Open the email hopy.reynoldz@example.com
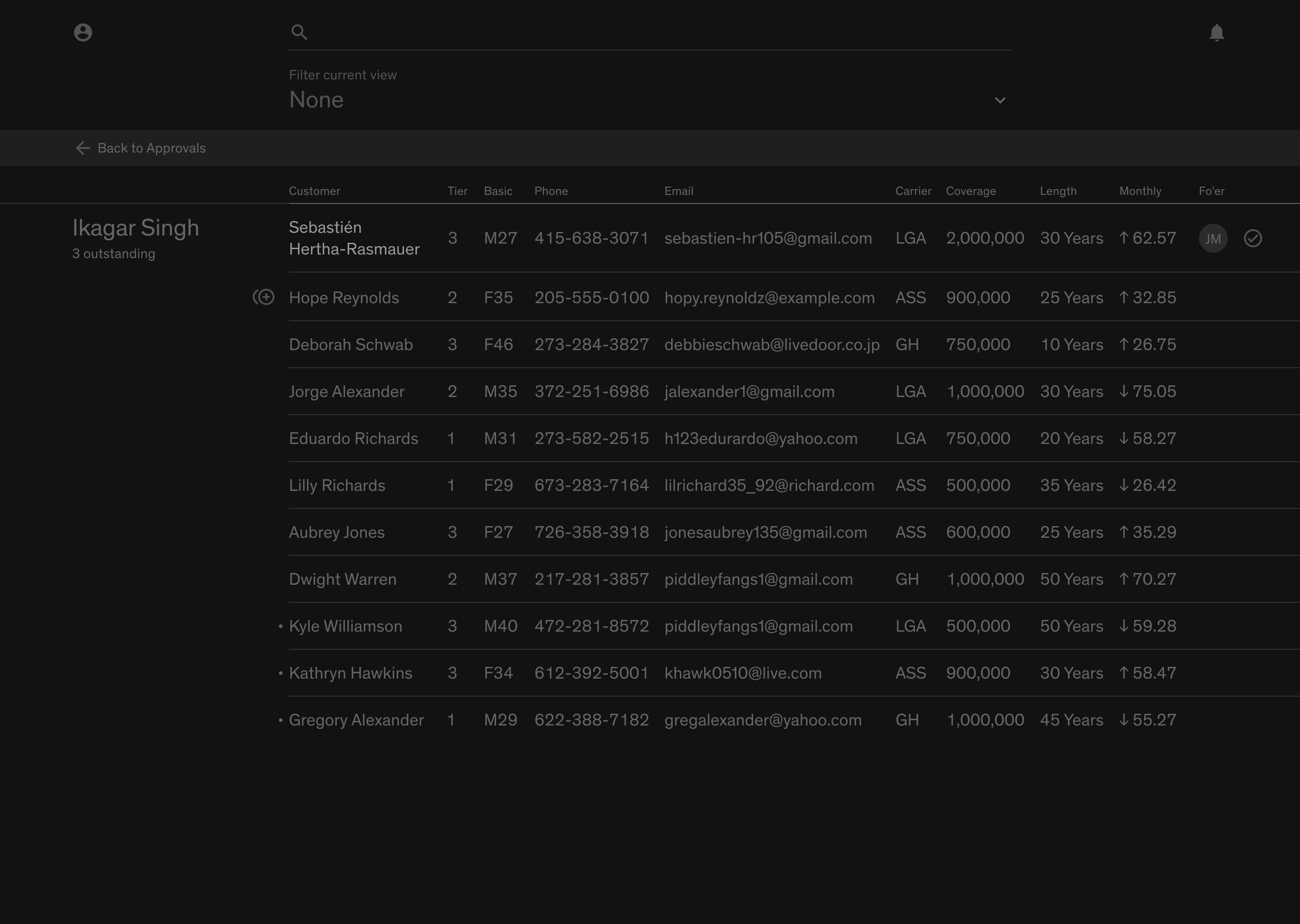Screen dimensions: 1300x924 pyautogui.click(x=769, y=298)
